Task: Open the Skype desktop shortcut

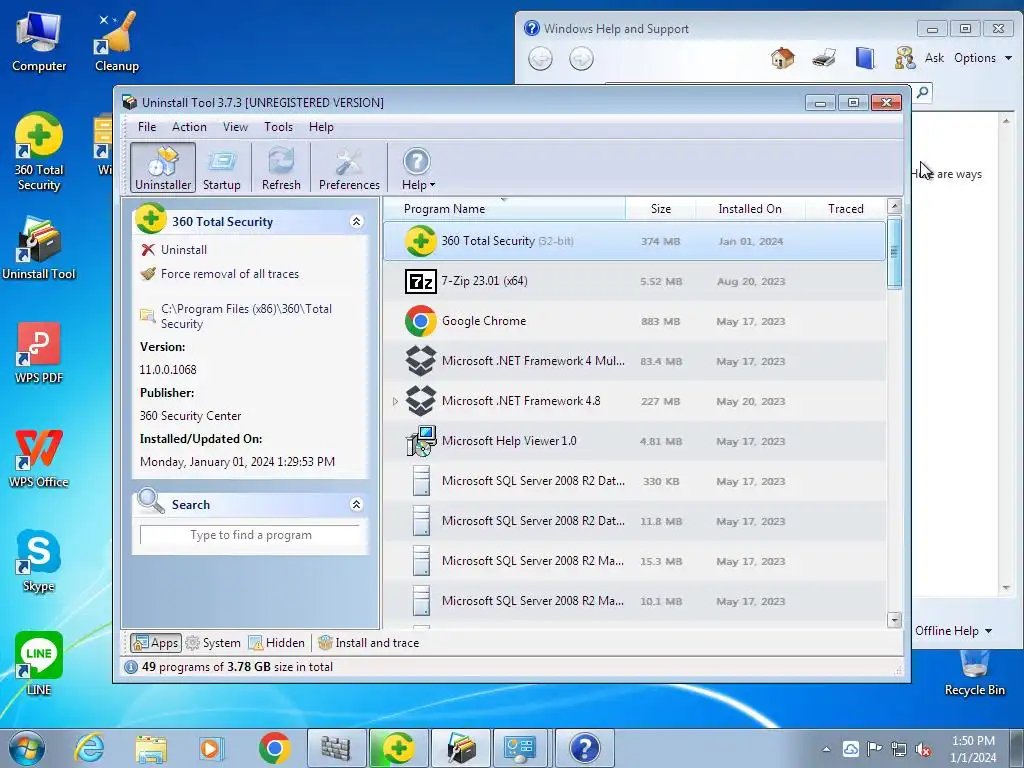Action: pyautogui.click(x=39, y=561)
